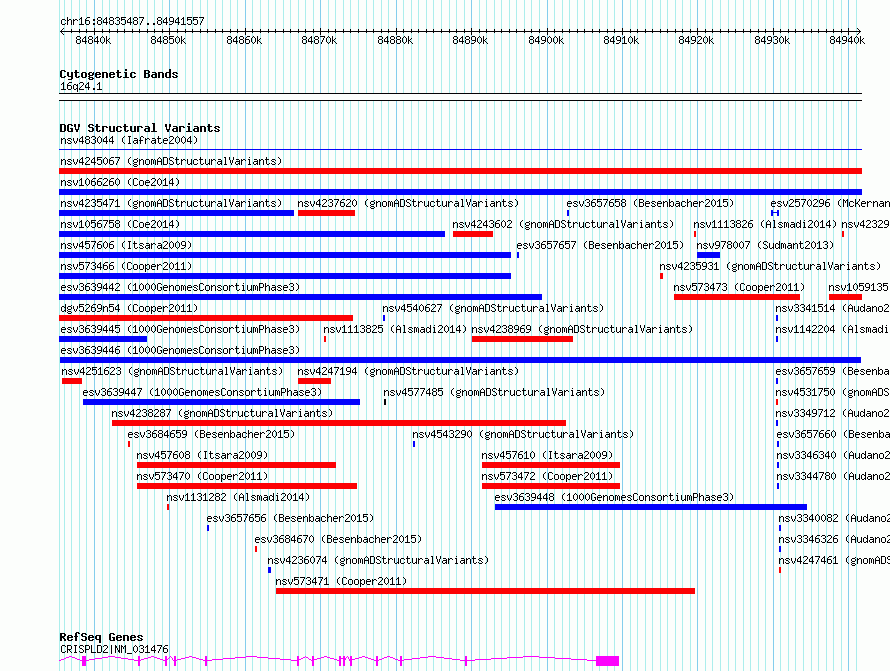This screenshot has width=890, height=671.
Task: Select the red nsv4245067 variant bar
Action: (460, 171)
